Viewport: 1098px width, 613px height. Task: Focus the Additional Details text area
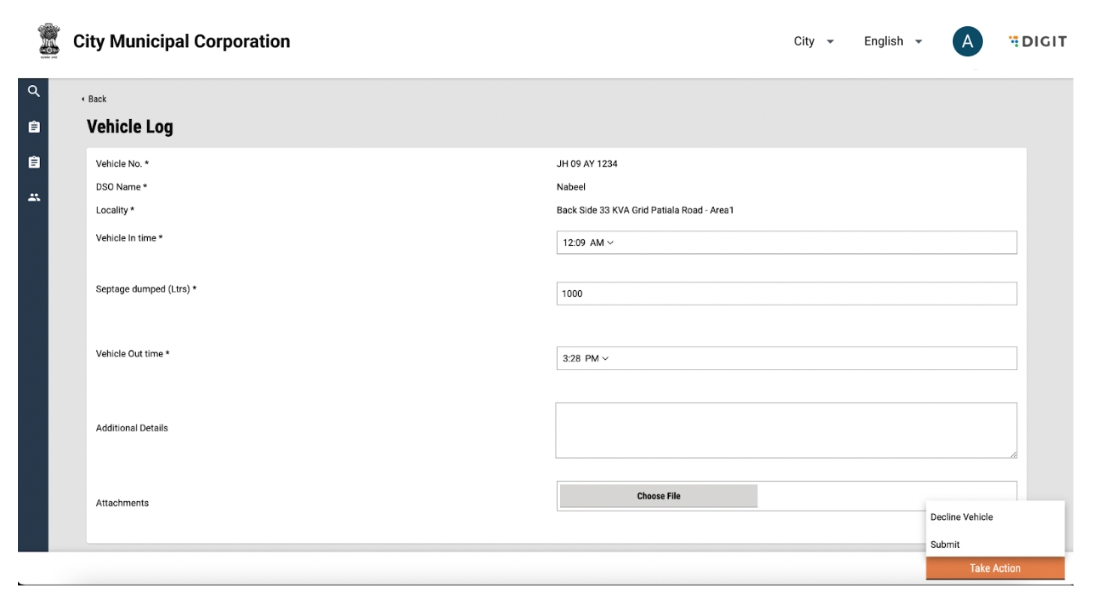785,430
